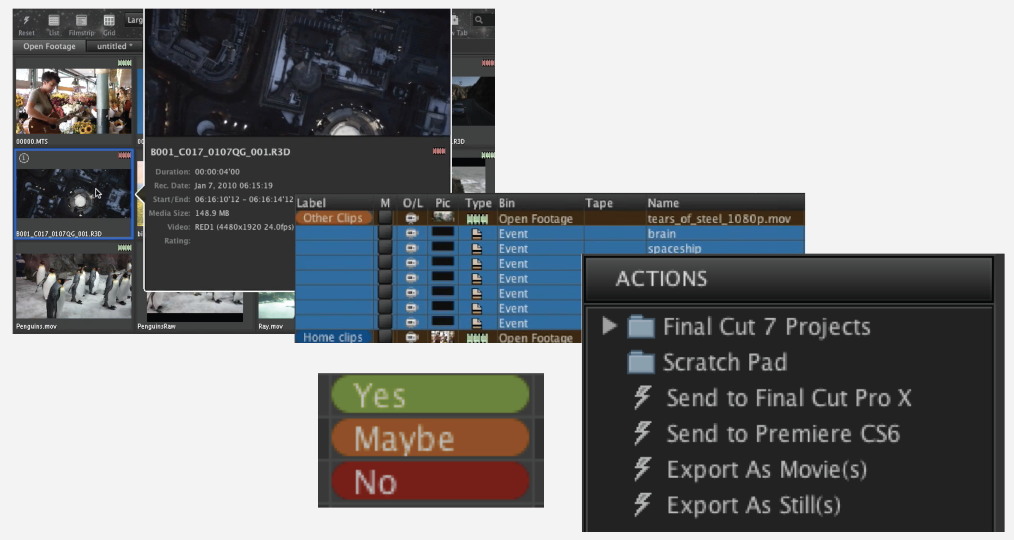The height and width of the screenshot is (540, 1014).
Task: Choose Export As Movie(s) action
Action: 766,470
